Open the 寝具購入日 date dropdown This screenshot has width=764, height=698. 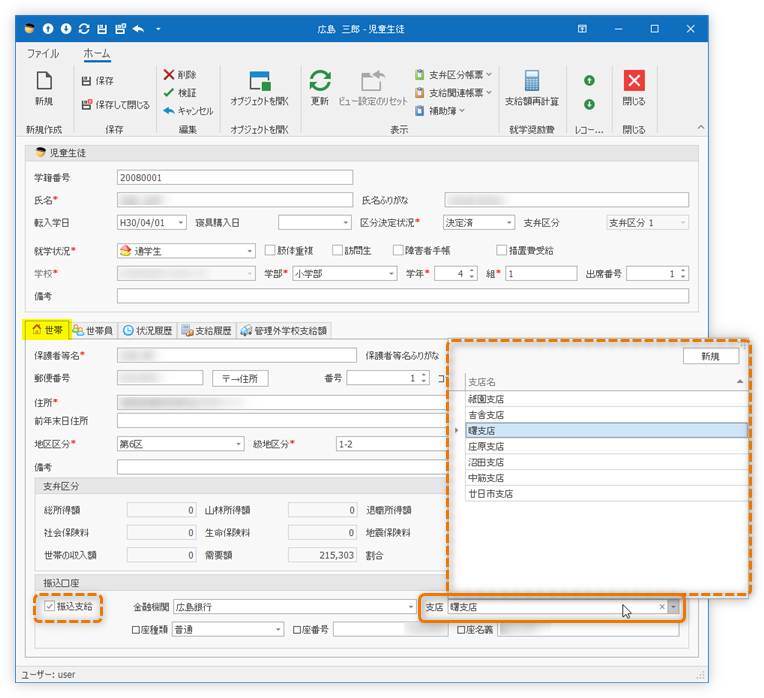coord(345,223)
